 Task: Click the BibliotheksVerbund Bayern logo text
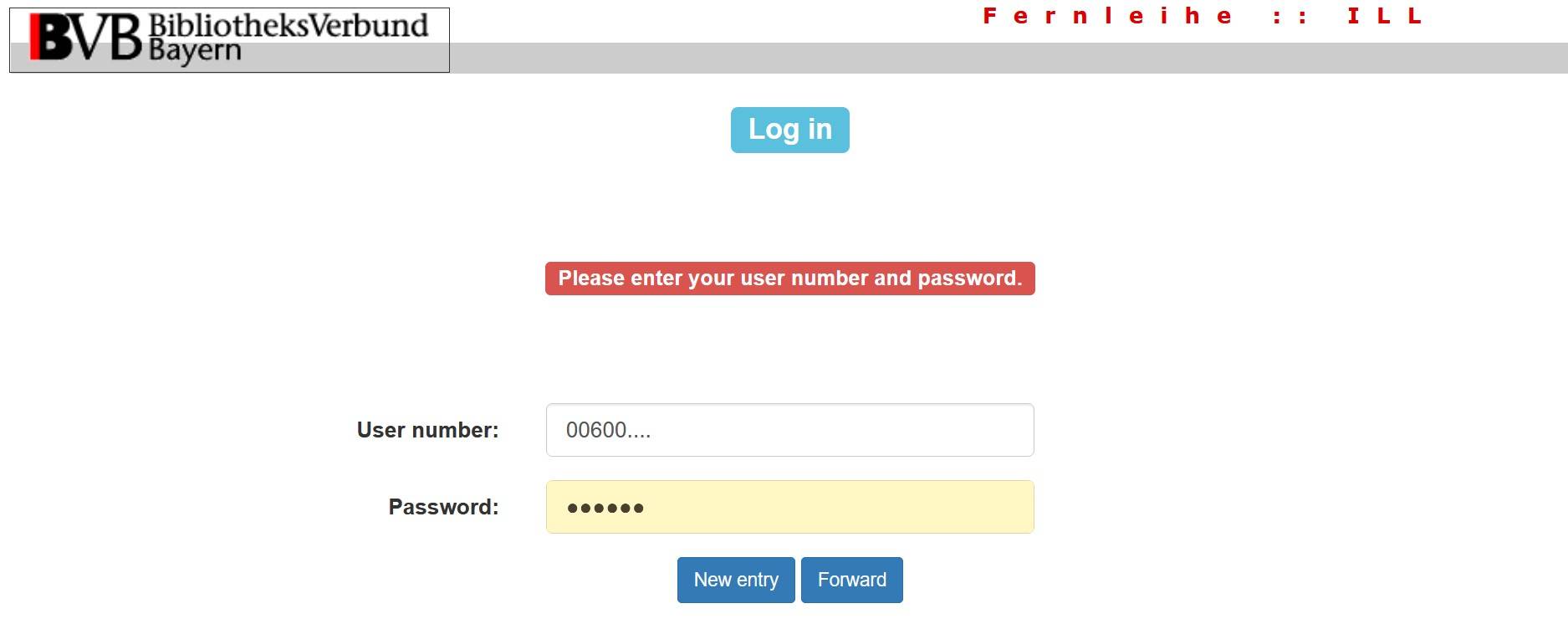tap(288, 37)
